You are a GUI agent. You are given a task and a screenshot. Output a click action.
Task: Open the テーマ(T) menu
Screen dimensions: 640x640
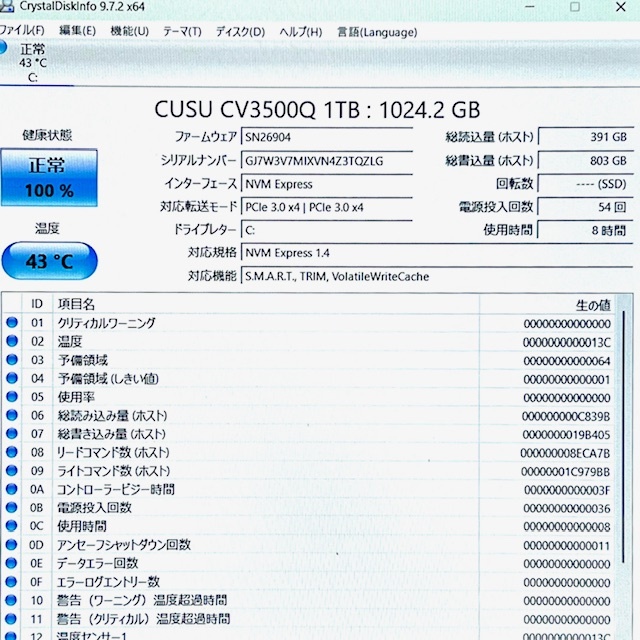[181, 31]
